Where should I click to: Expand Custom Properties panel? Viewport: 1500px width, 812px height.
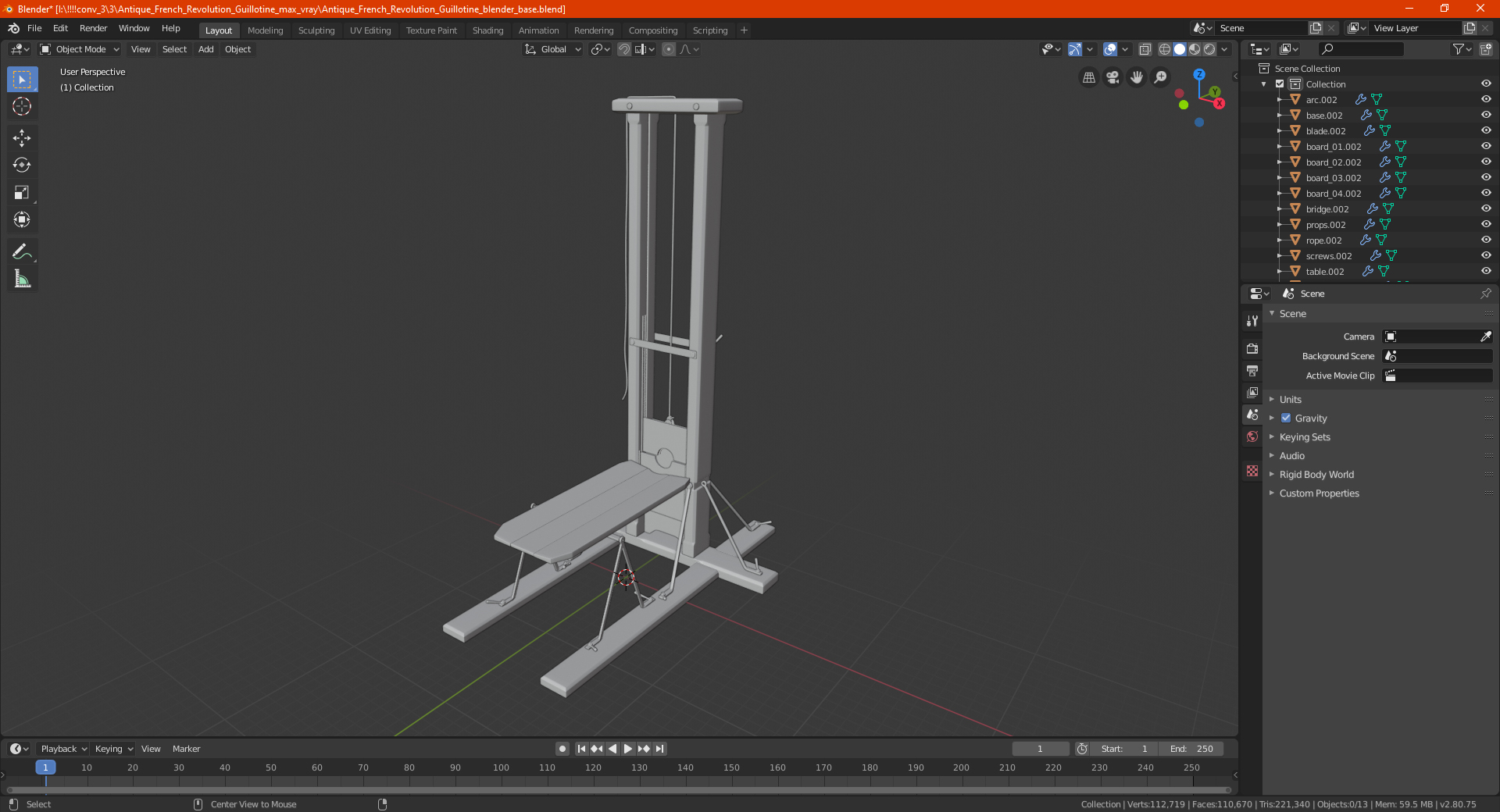tap(1319, 493)
